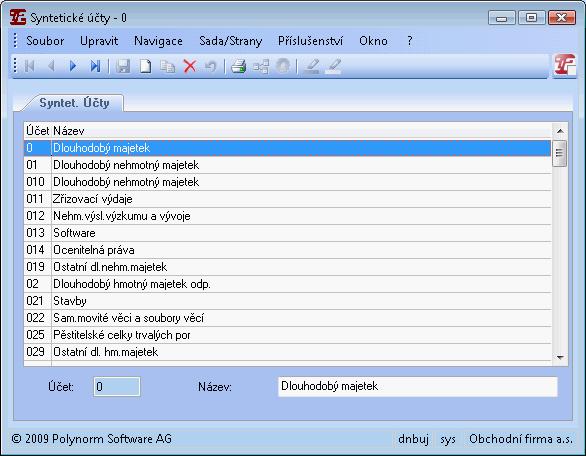Click the next record arrow icon

(73, 66)
